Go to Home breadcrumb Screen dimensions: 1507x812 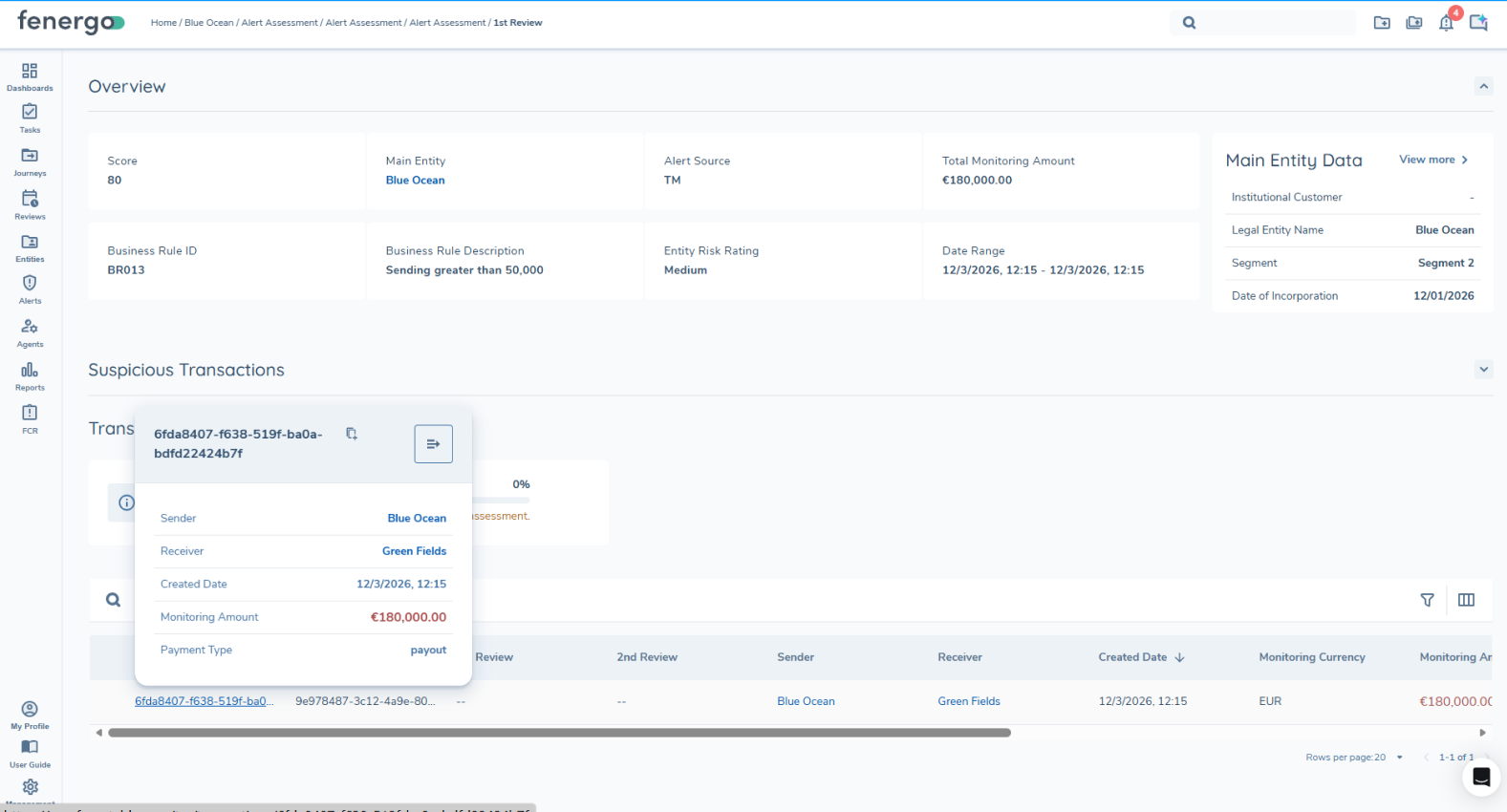[x=163, y=23]
